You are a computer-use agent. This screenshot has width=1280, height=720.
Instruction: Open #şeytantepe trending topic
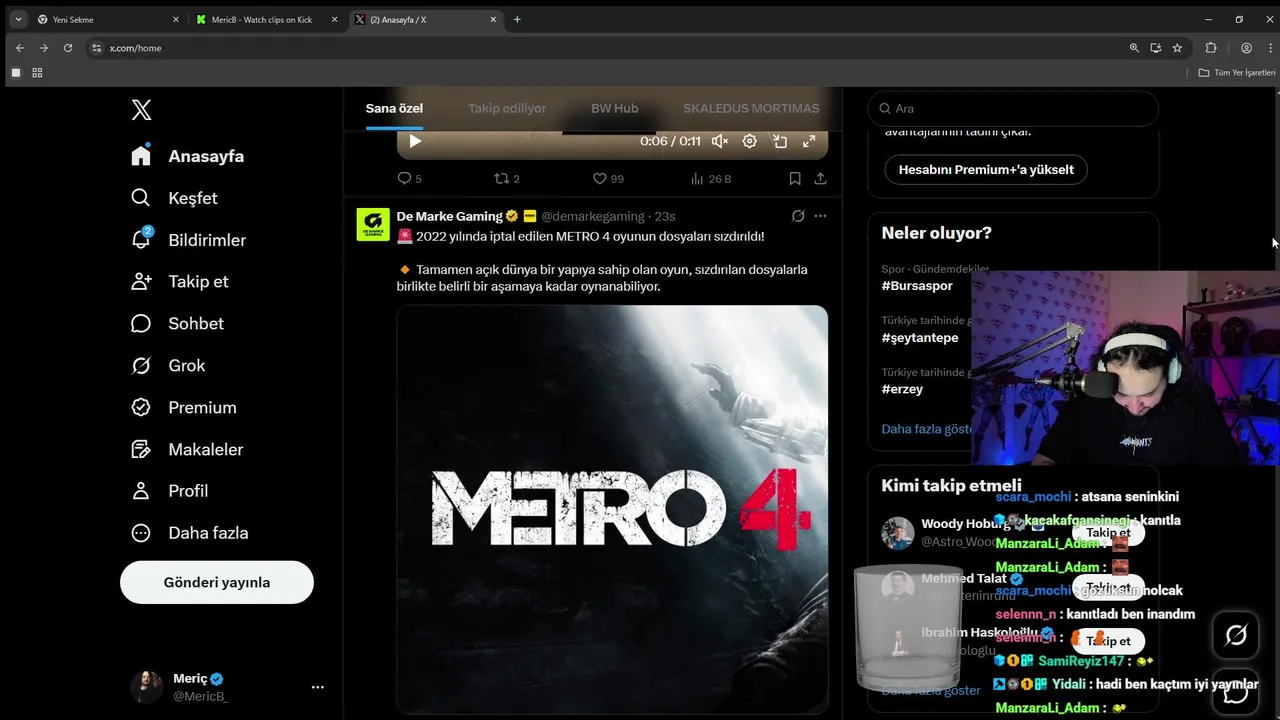point(920,338)
